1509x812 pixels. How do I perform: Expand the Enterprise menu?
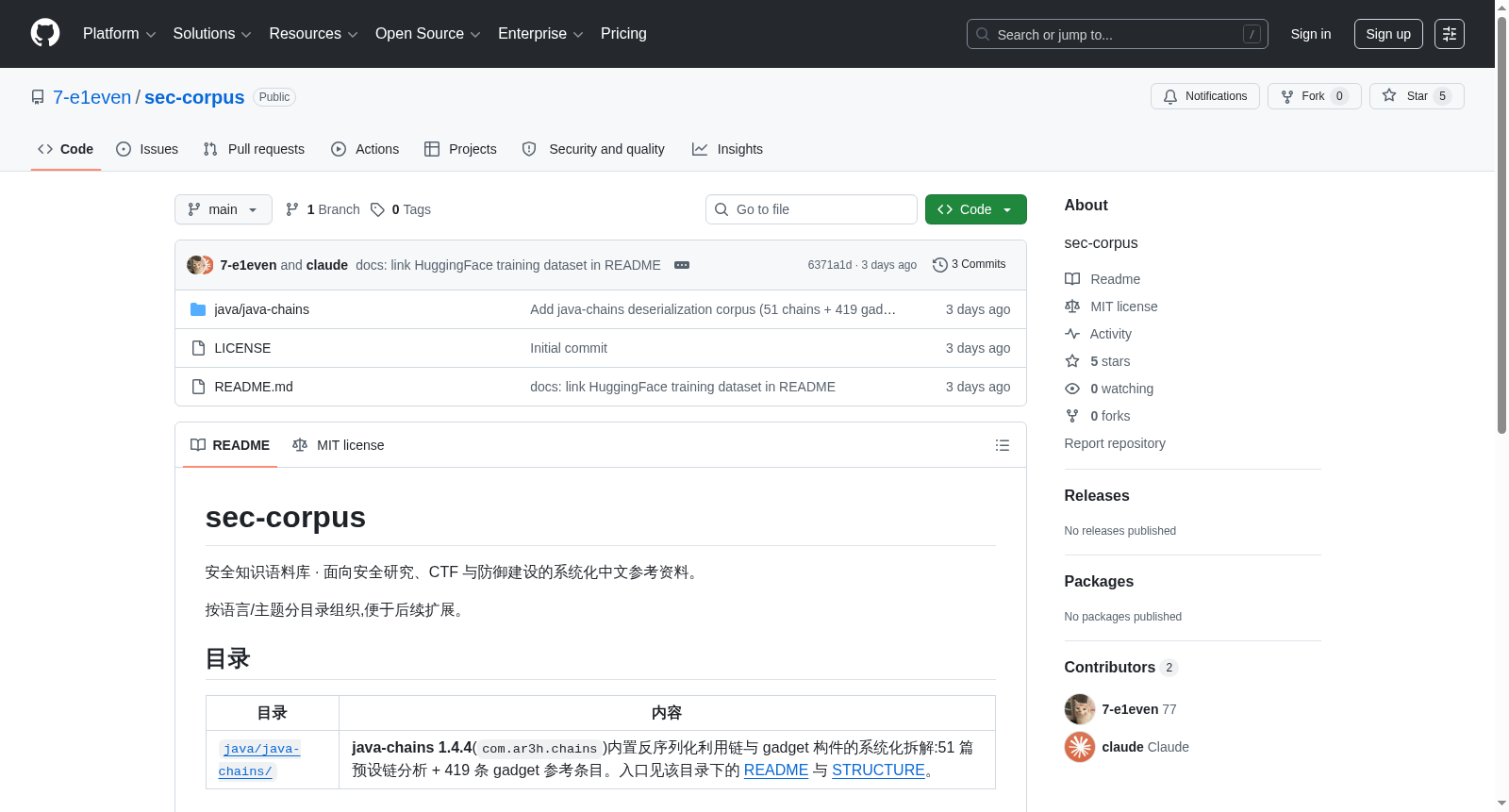[540, 34]
